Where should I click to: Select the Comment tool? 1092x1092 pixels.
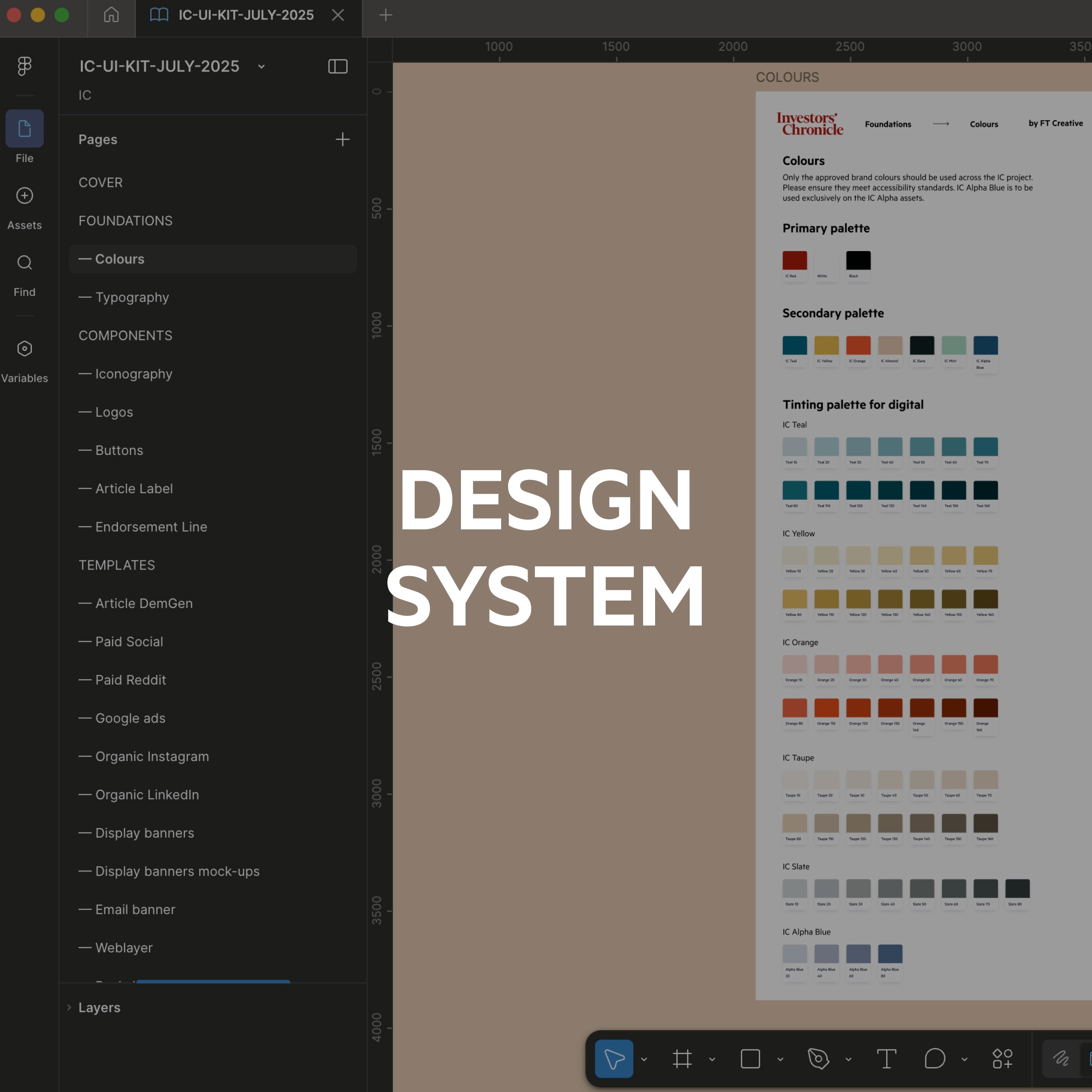[x=934, y=1059]
